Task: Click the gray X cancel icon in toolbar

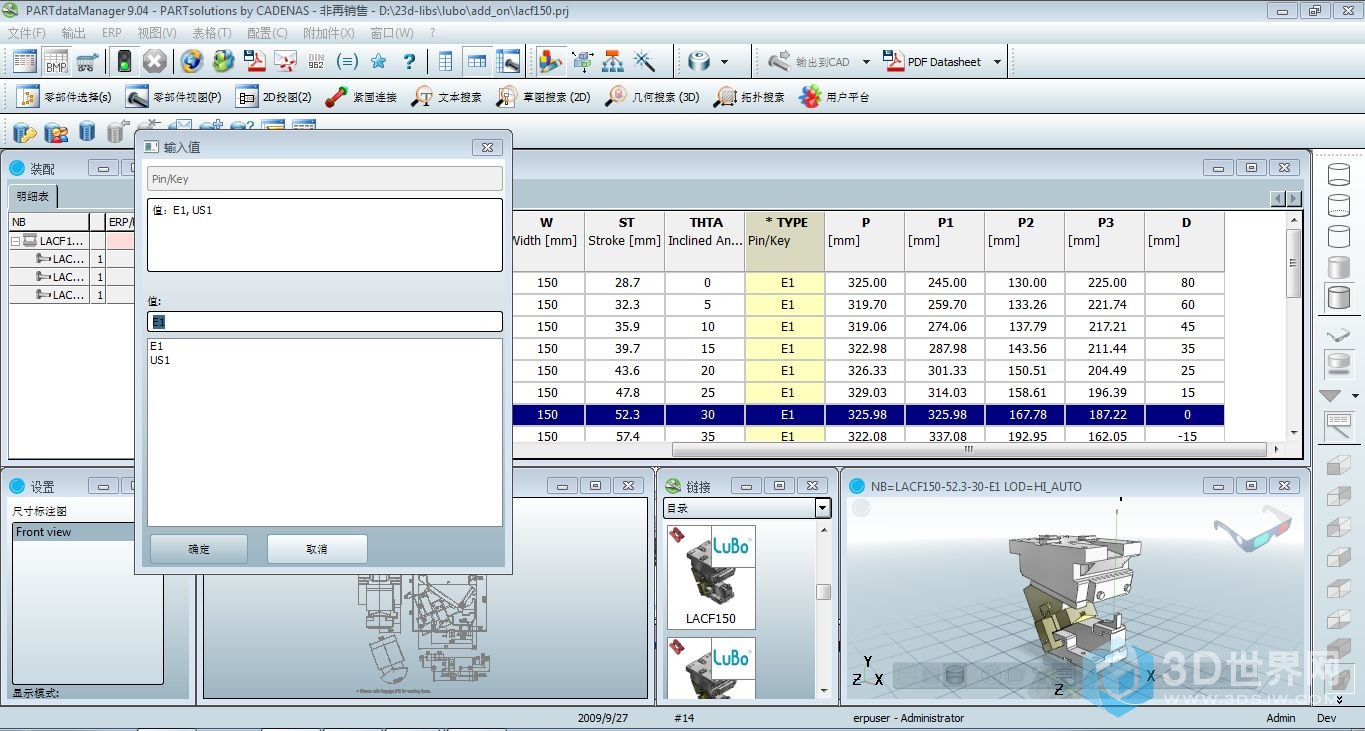Action: point(154,61)
